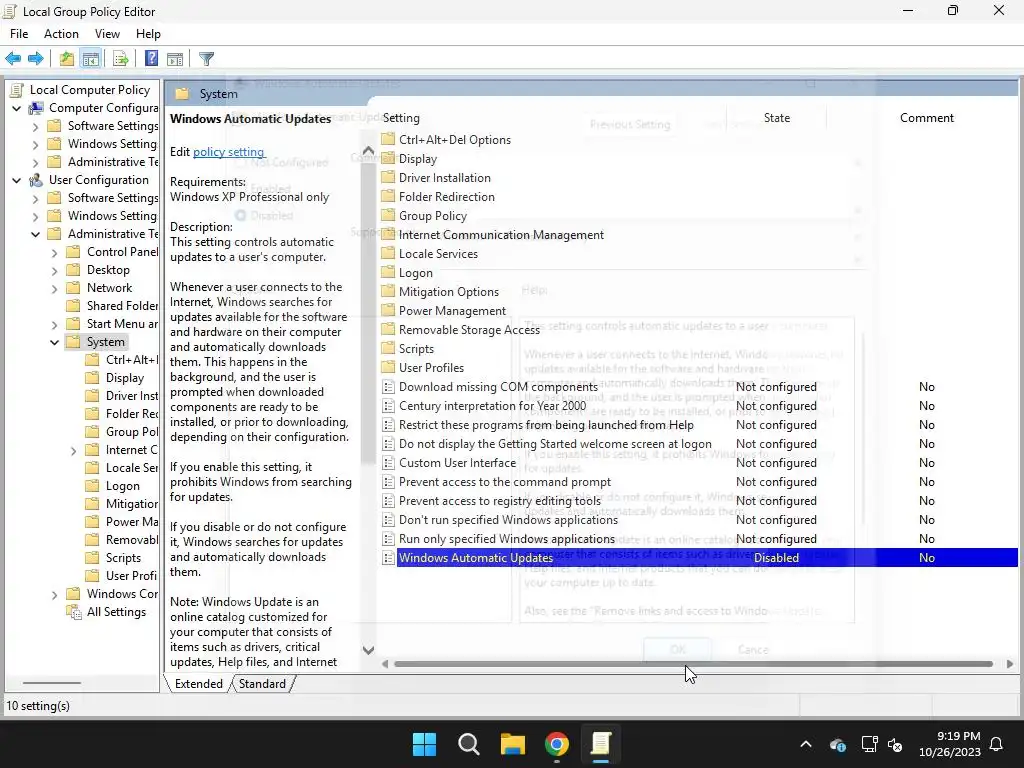Collapse Administrative Templates under User Configuration
The image size is (1024, 768).
click(x=36, y=234)
